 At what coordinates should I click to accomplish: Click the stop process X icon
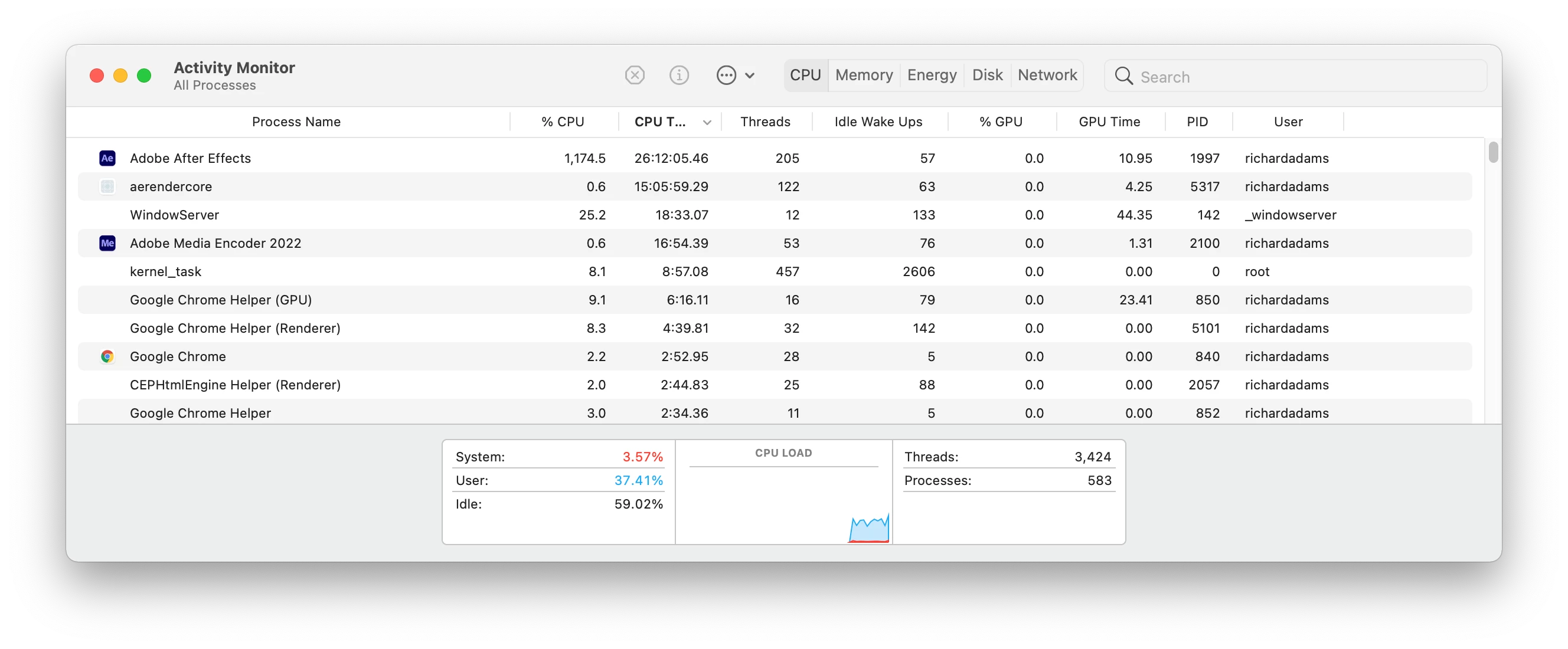[x=634, y=76]
